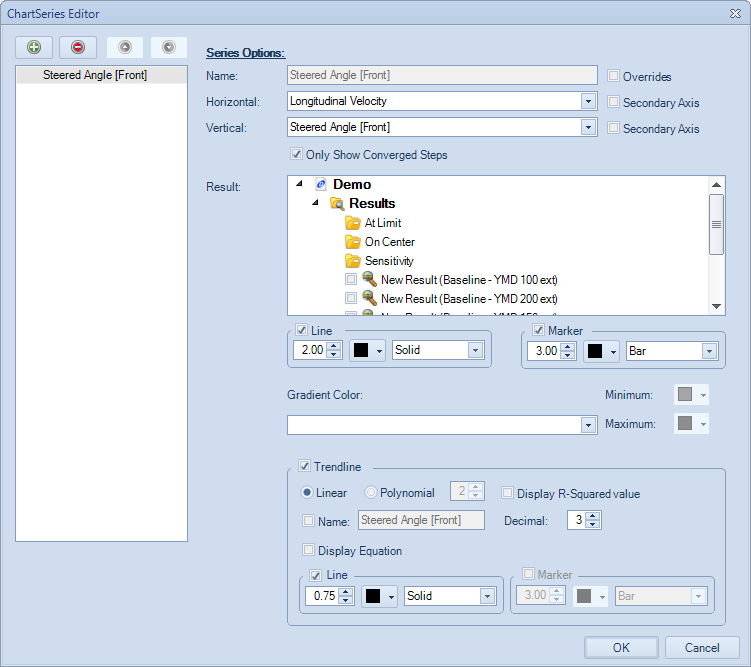751x667 pixels.
Task: Click OK to confirm series
Action: [x=621, y=648]
